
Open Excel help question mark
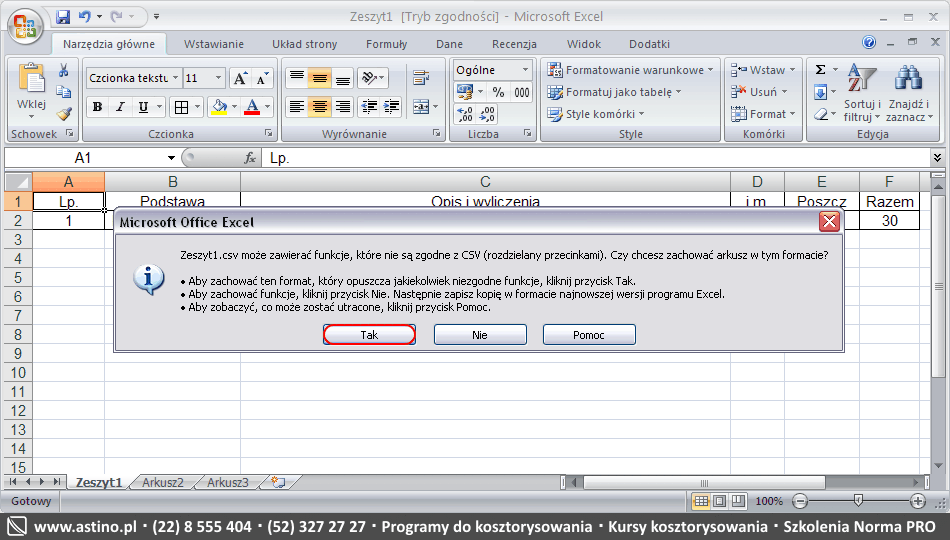point(869,42)
